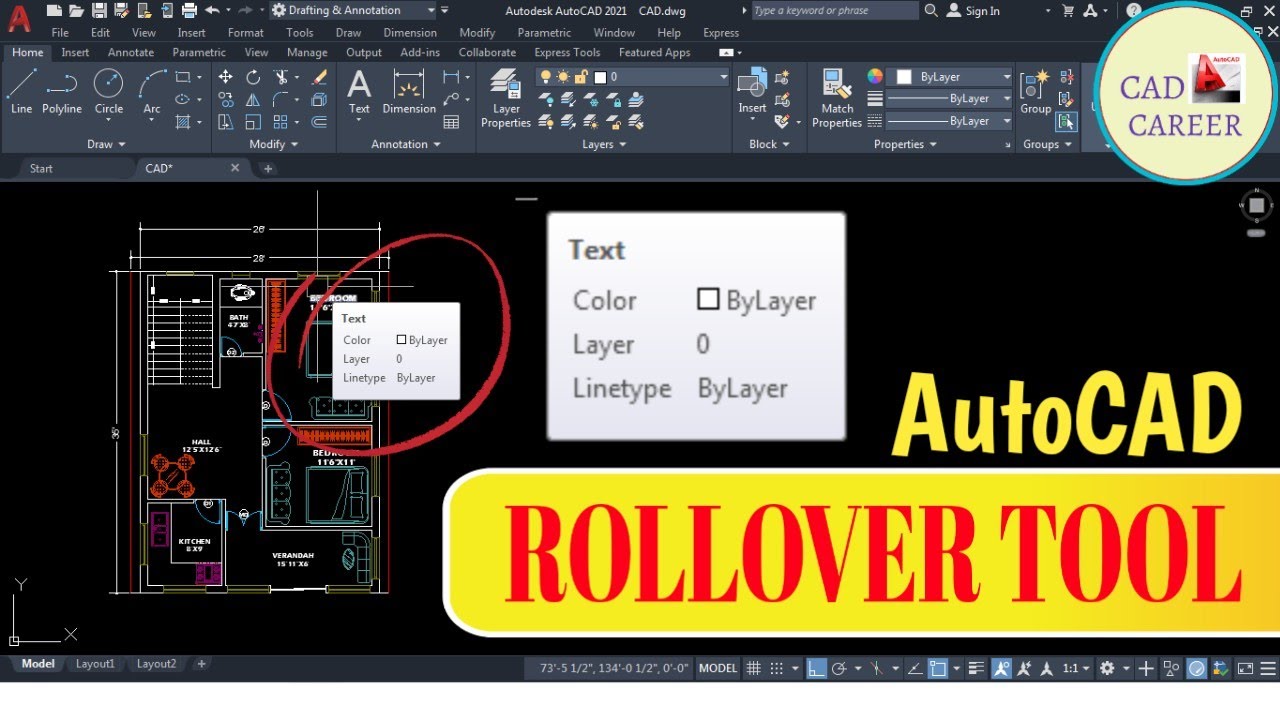Click the ViewCube in drawing area
This screenshot has width=1280, height=720.
coord(1256,206)
